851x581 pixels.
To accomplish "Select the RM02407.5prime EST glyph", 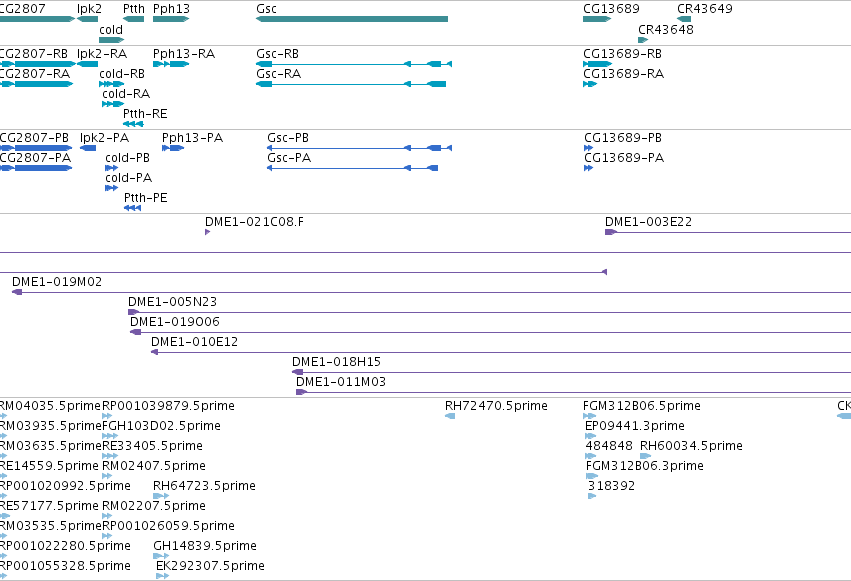I will 107,476.
